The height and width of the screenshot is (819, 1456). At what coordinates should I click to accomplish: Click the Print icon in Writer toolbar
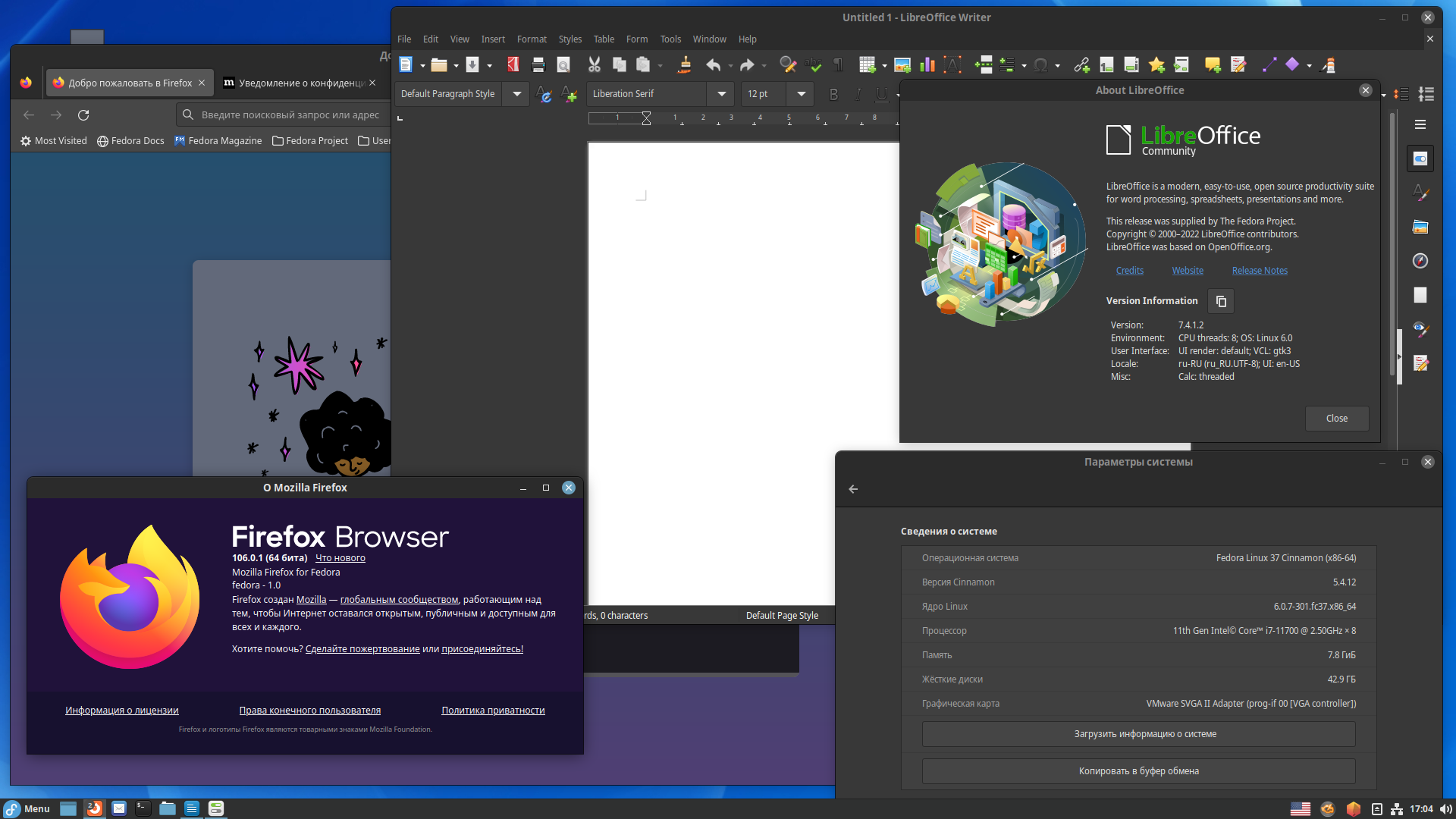[538, 65]
